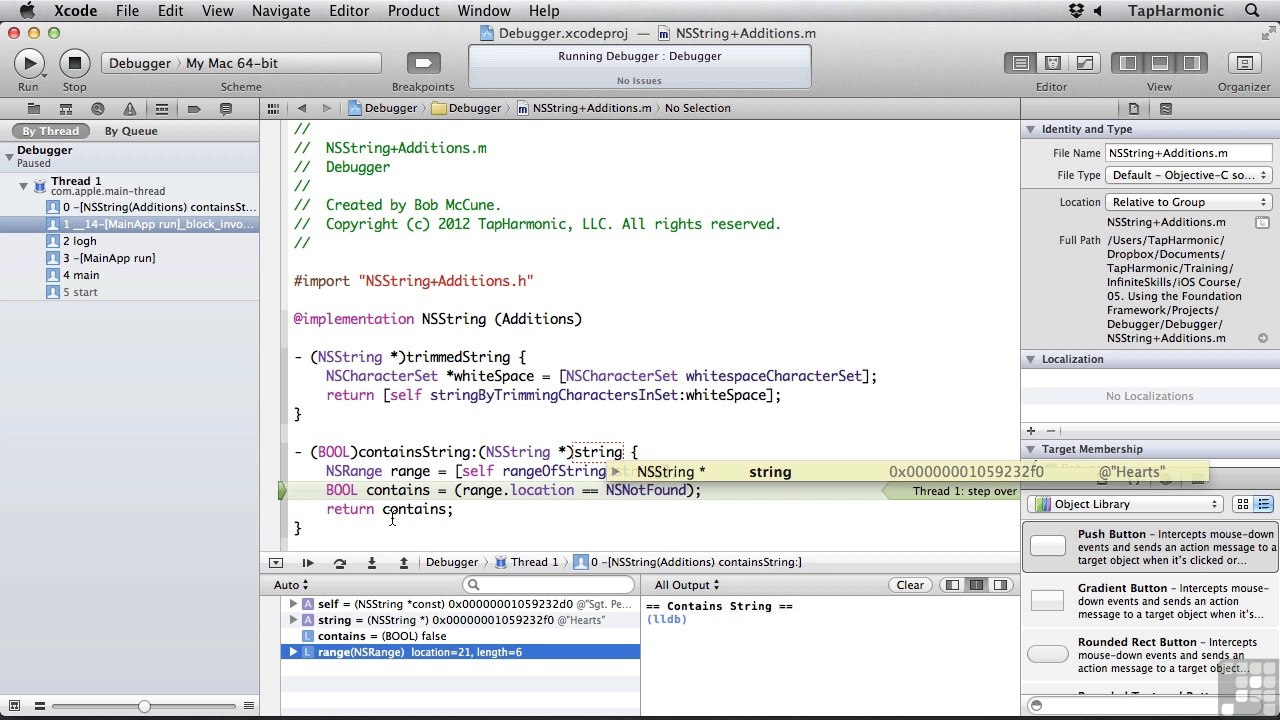Toggle the Utilities pane view button

click(x=1192, y=63)
